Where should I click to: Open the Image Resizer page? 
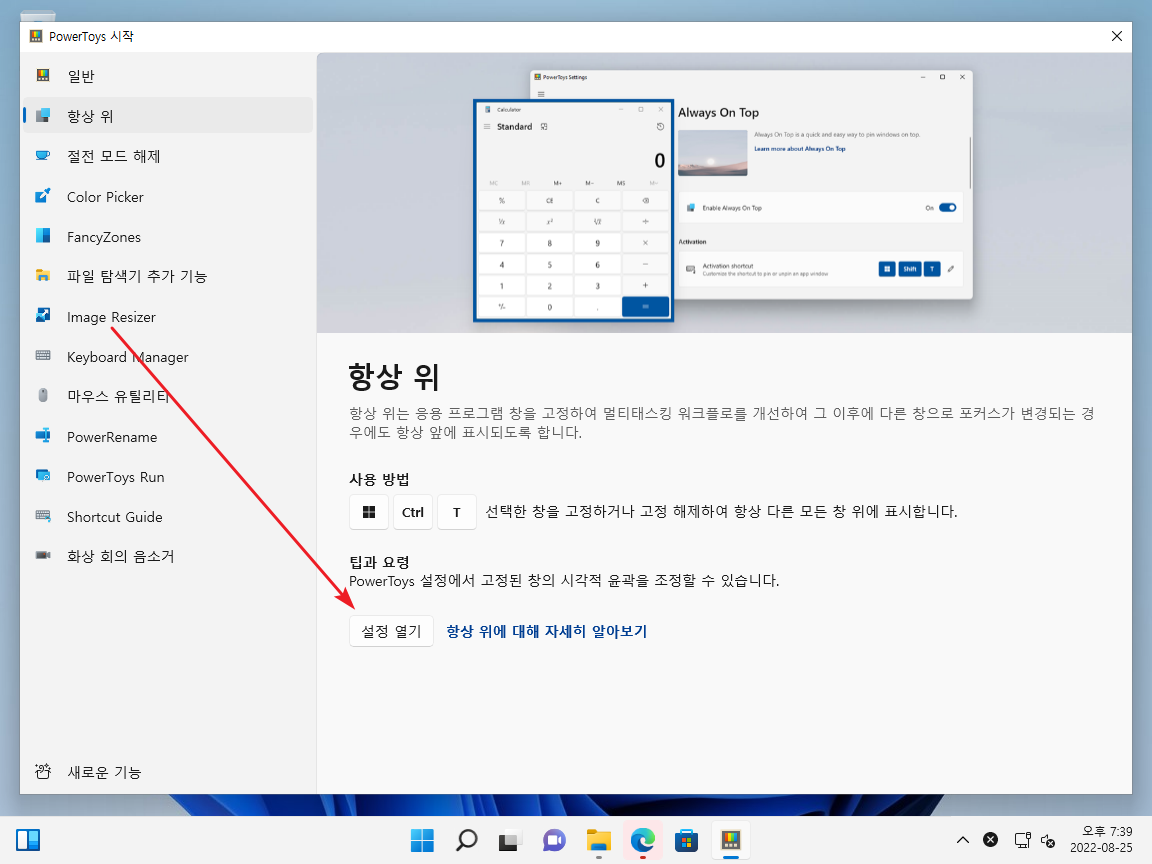click(x=168, y=317)
